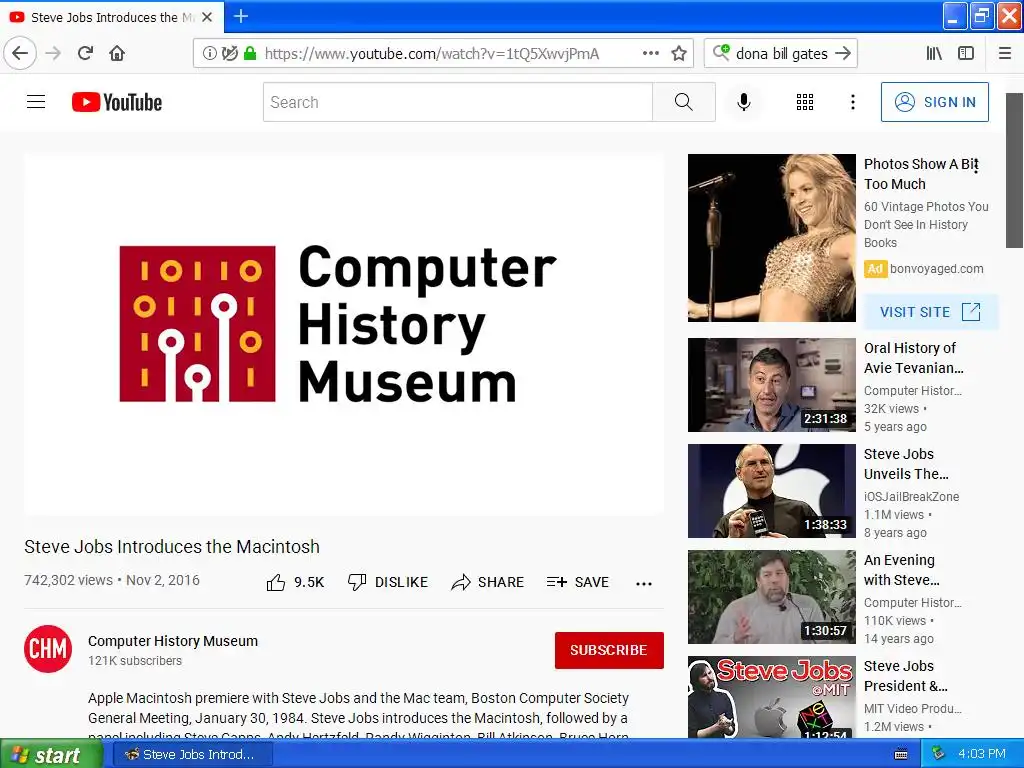
Task: Click the YouTube logo
Action: [x=117, y=102]
